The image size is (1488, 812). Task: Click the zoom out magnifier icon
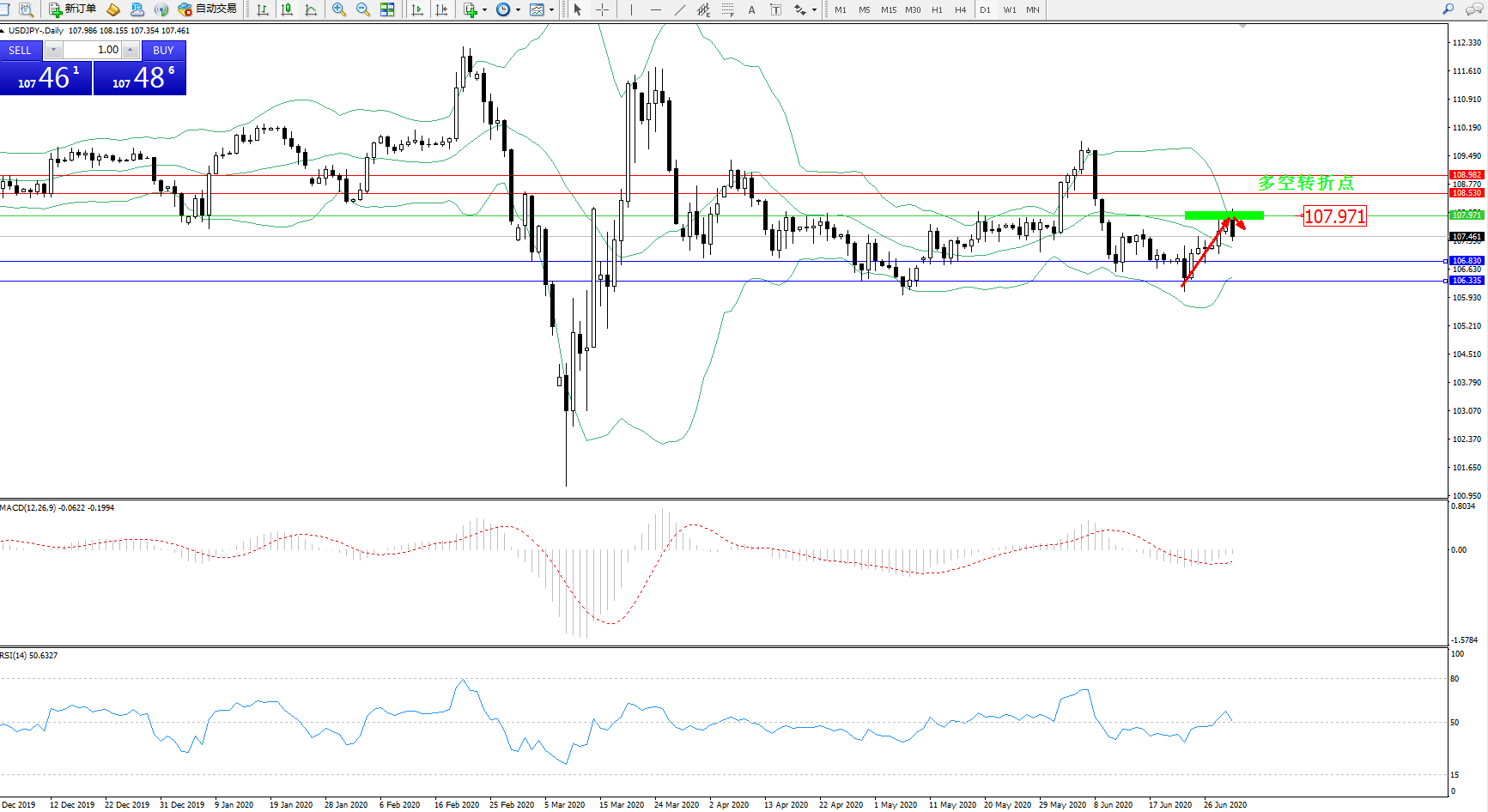coord(363,9)
